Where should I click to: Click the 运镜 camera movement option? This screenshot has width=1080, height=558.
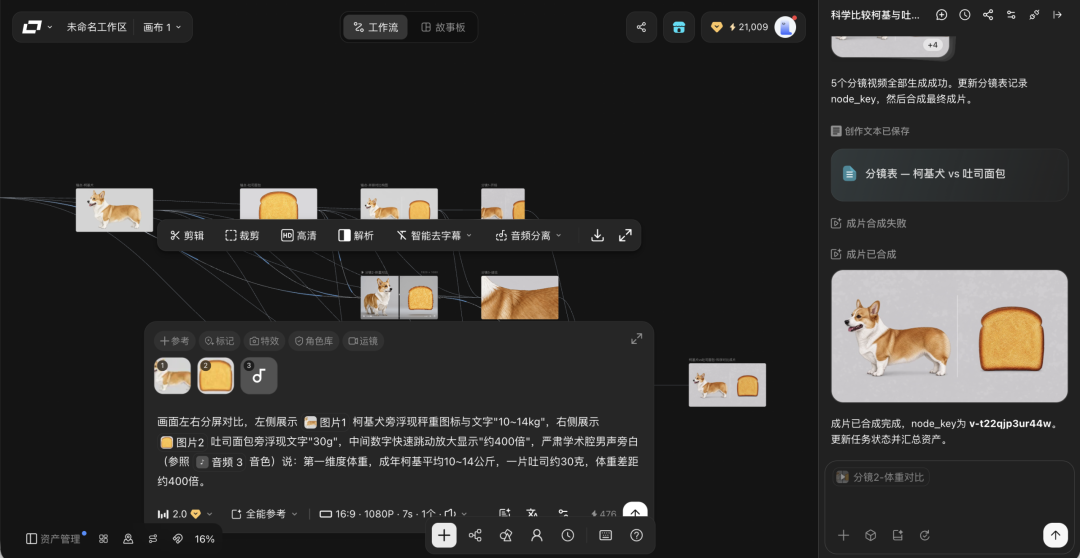(x=363, y=341)
